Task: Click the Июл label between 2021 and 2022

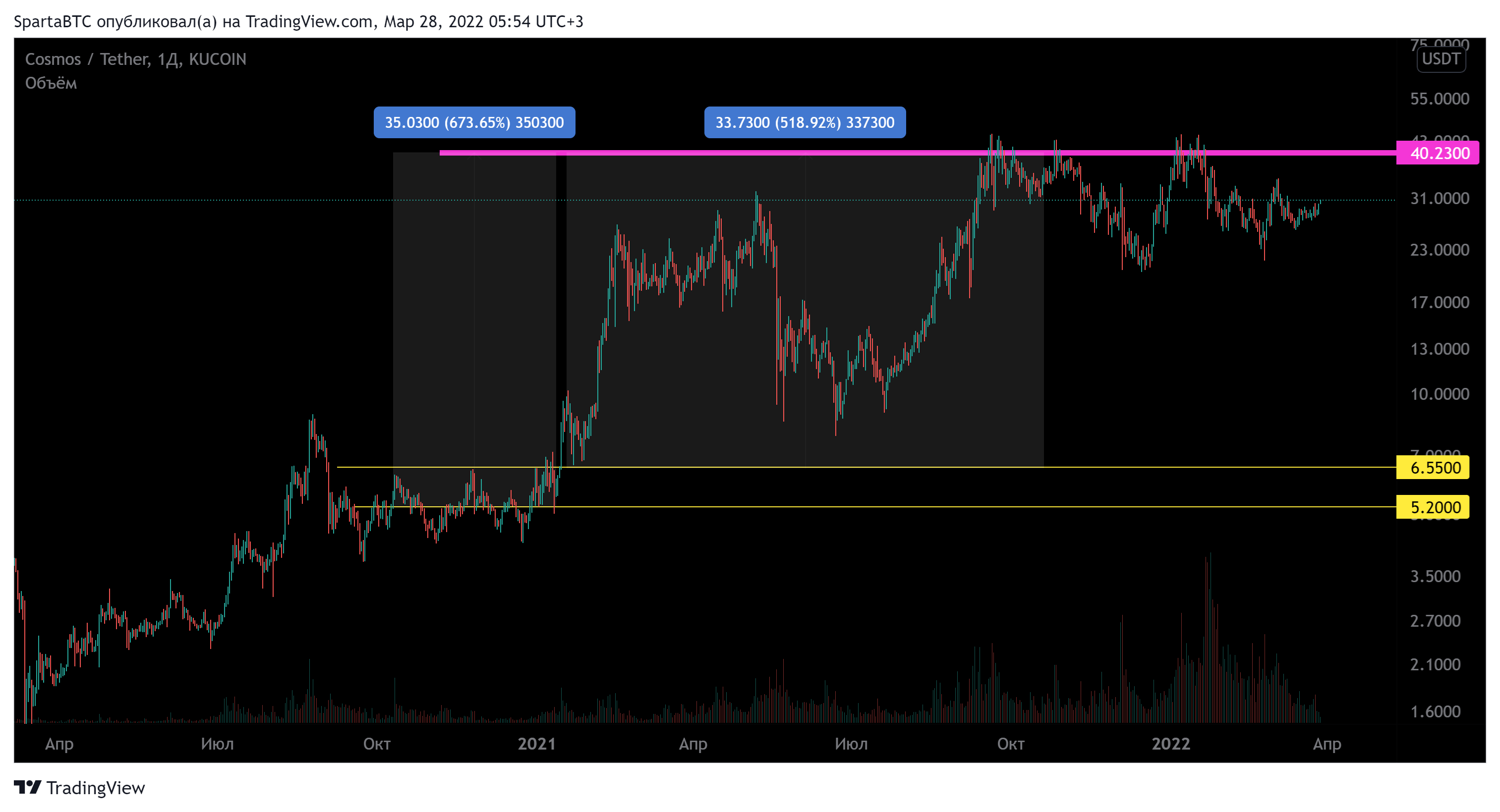Action: pos(851,743)
